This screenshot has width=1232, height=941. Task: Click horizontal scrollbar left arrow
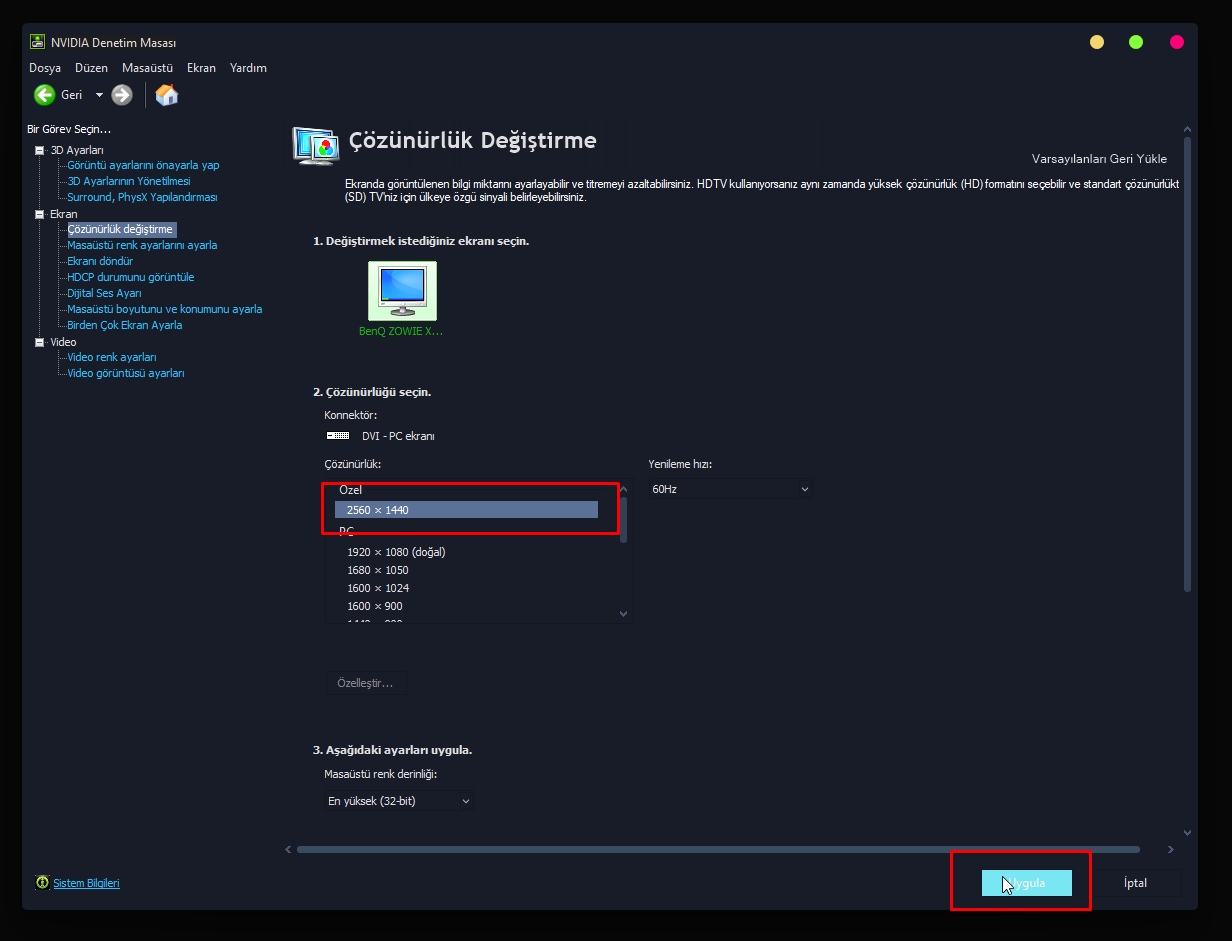coord(289,850)
